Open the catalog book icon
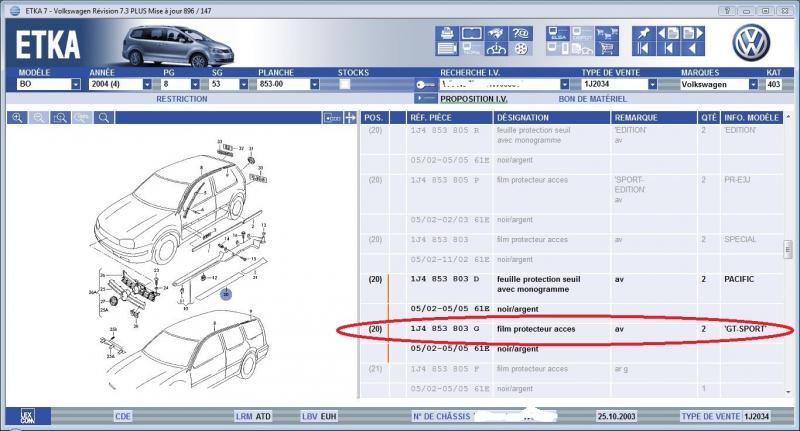 pos(471,34)
